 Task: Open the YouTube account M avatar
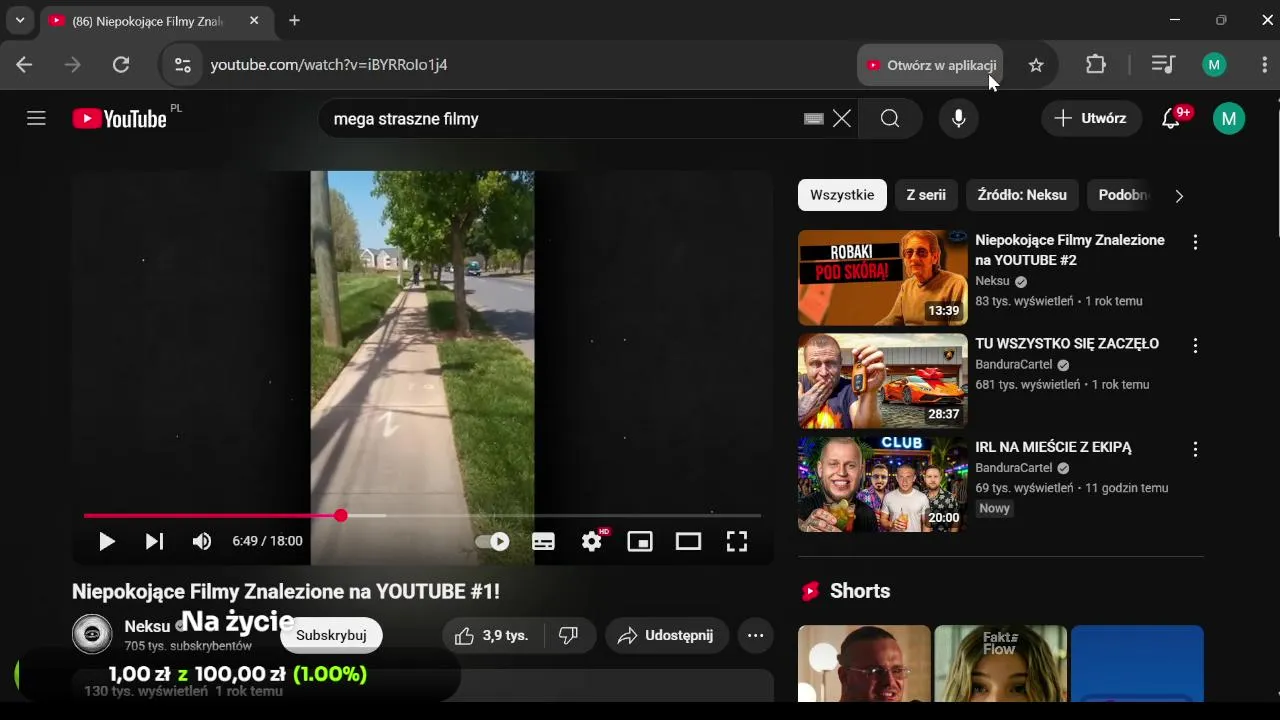(x=1229, y=119)
